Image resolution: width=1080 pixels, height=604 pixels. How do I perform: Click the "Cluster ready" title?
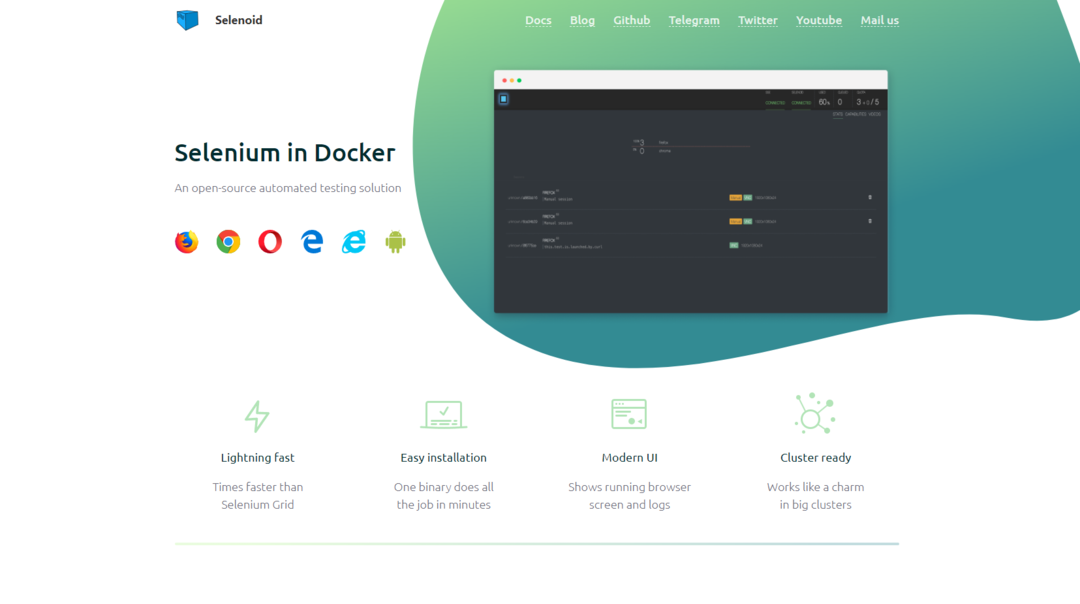coord(816,457)
